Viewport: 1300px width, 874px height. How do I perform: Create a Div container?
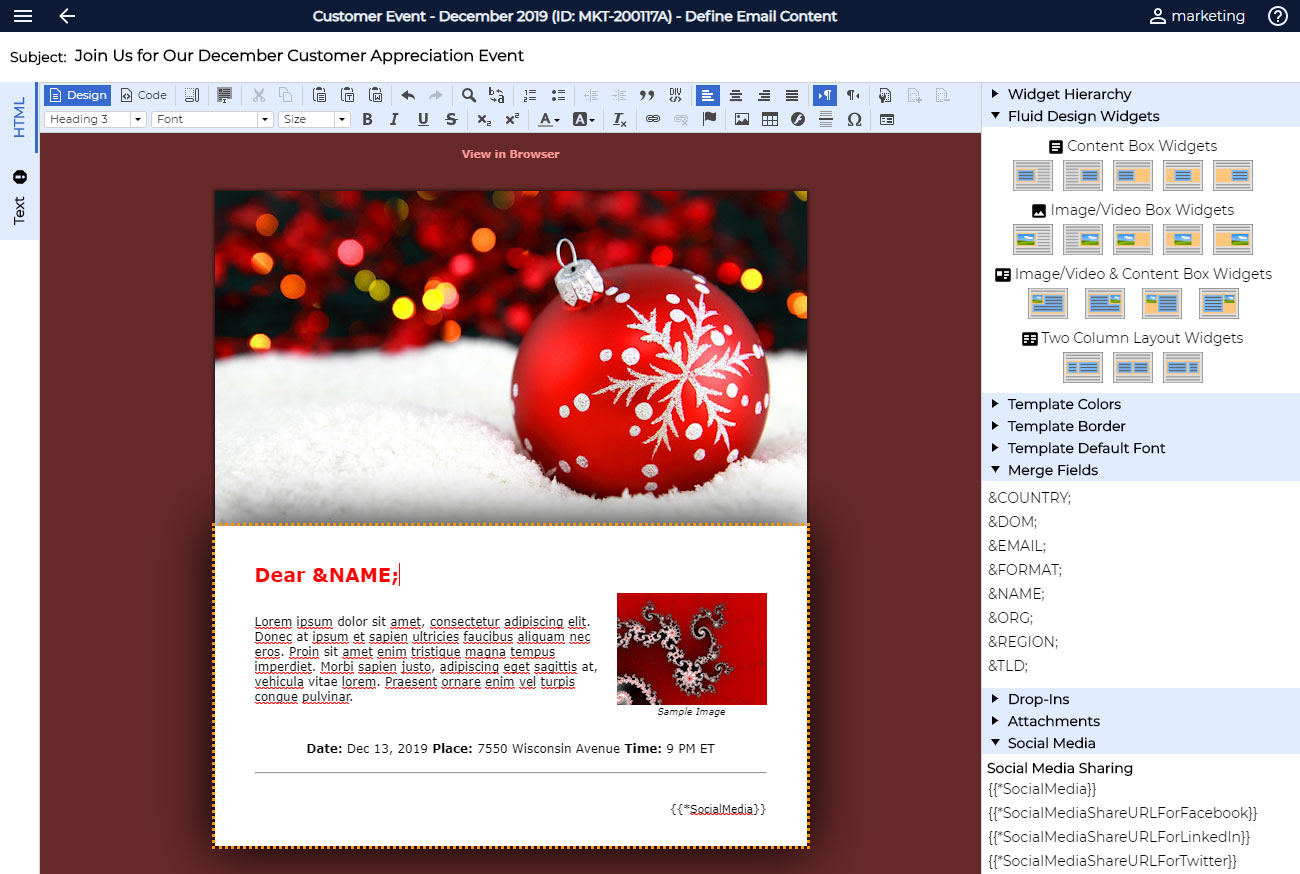pyautogui.click(x=675, y=95)
